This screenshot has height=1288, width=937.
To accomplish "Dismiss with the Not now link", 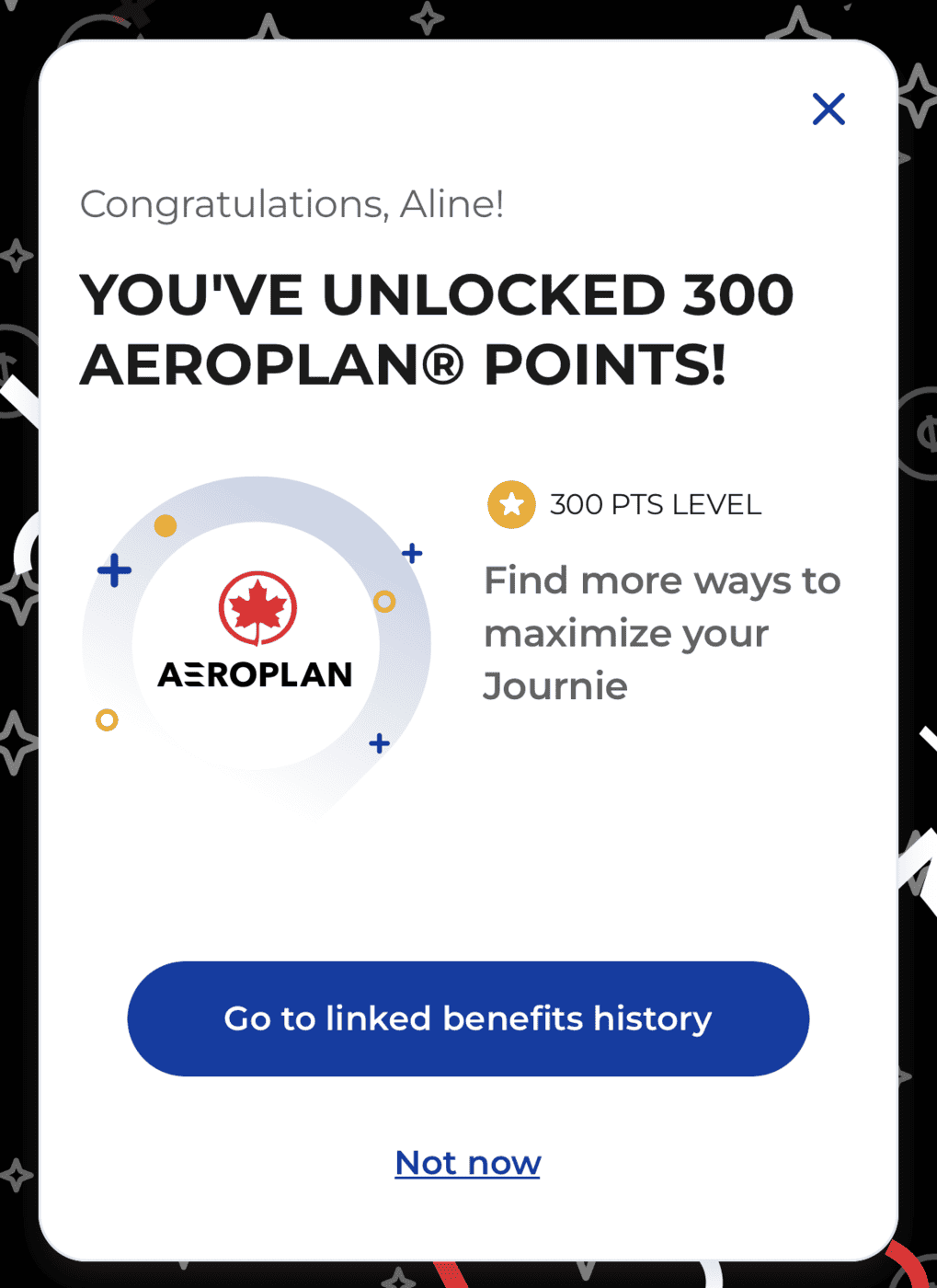I will coord(467,1162).
